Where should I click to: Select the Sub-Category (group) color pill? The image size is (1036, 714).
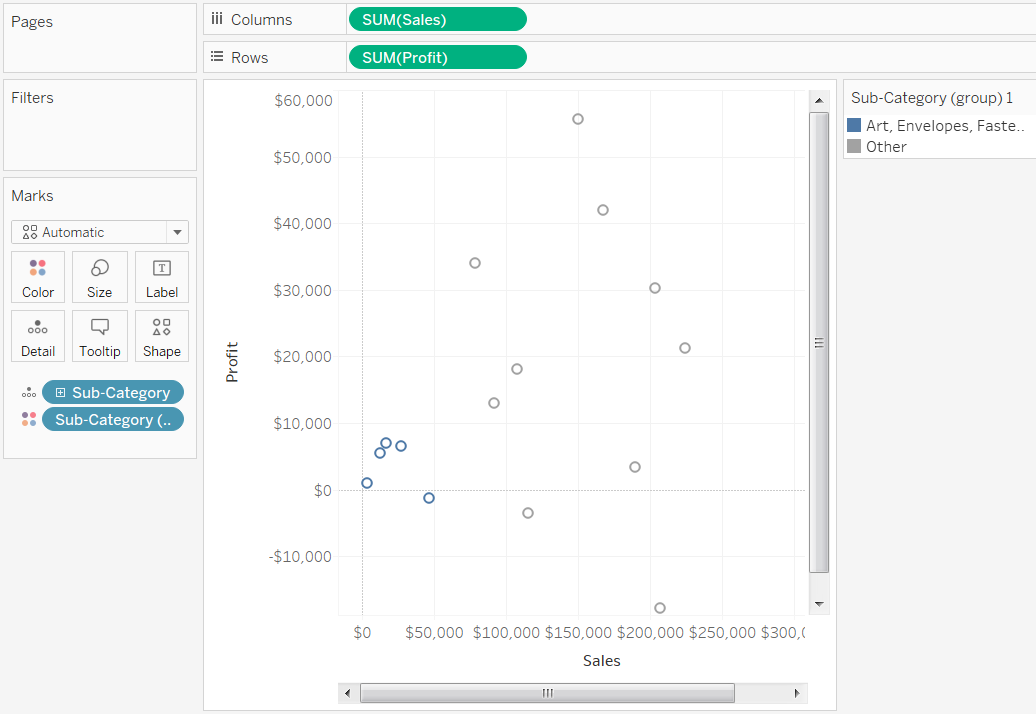tap(113, 419)
